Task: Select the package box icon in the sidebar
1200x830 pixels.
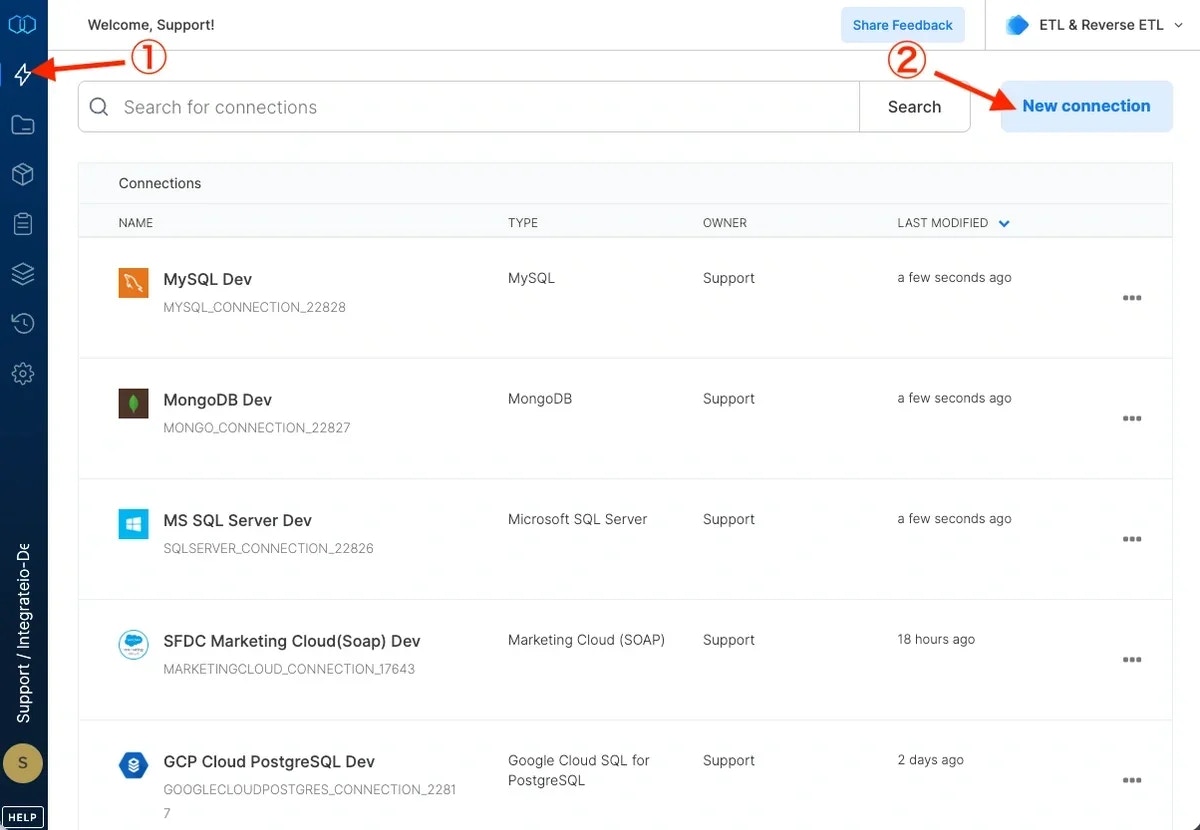Action: tap(23, 174)
